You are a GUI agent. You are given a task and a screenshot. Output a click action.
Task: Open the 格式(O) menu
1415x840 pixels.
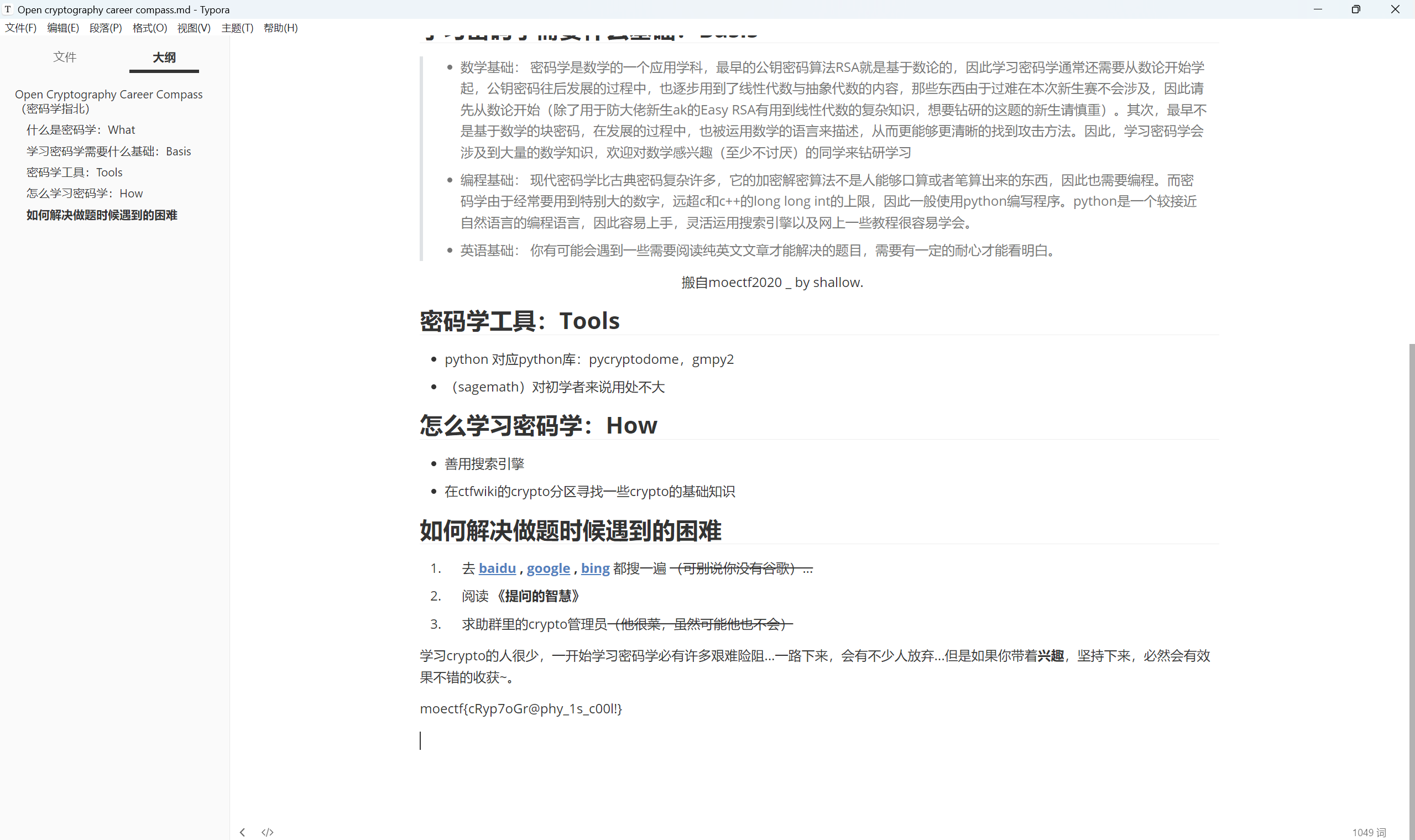149,28
